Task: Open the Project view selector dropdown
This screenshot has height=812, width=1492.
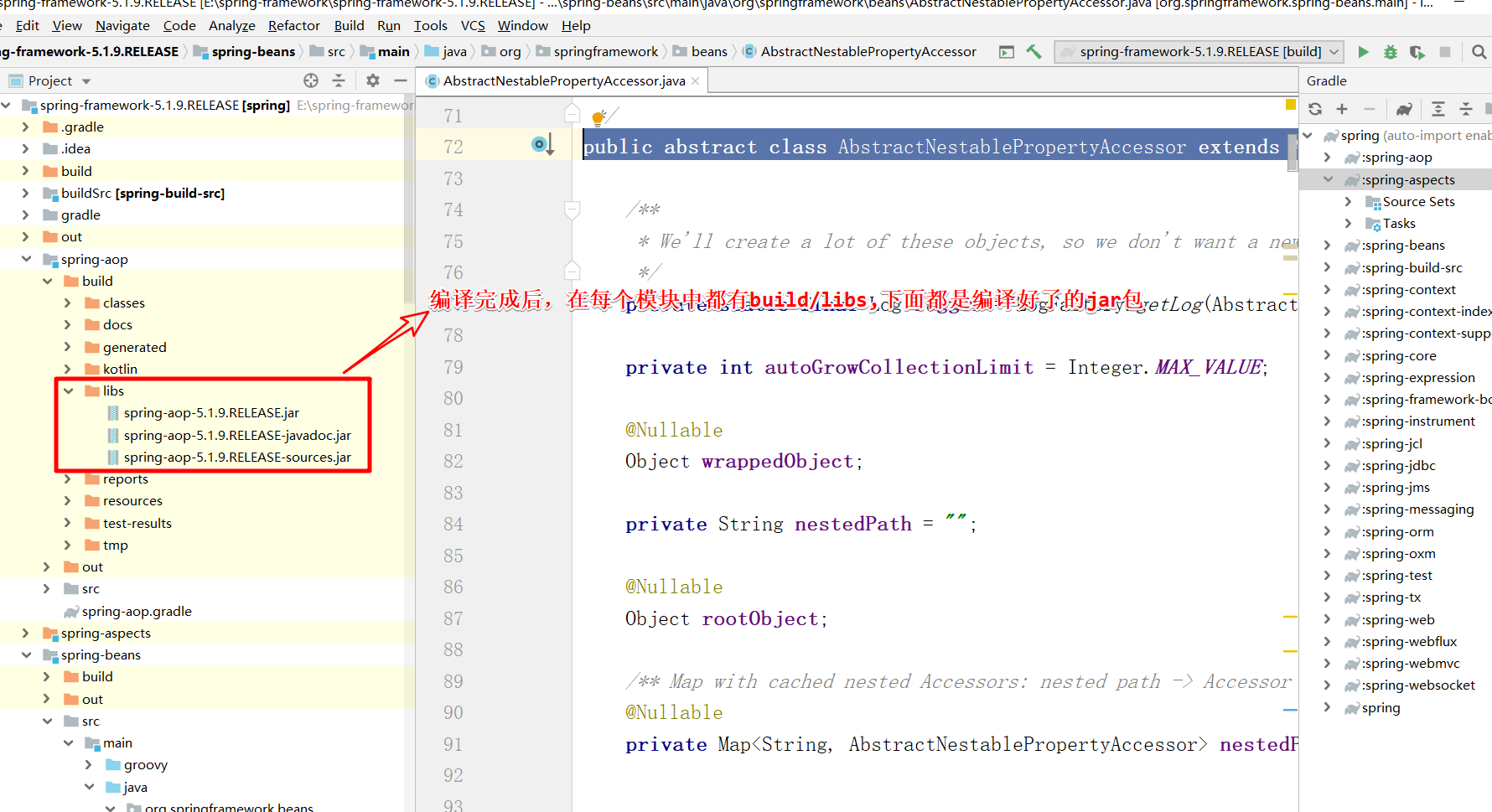Action: pyautogui.click(x=85, y=81)
